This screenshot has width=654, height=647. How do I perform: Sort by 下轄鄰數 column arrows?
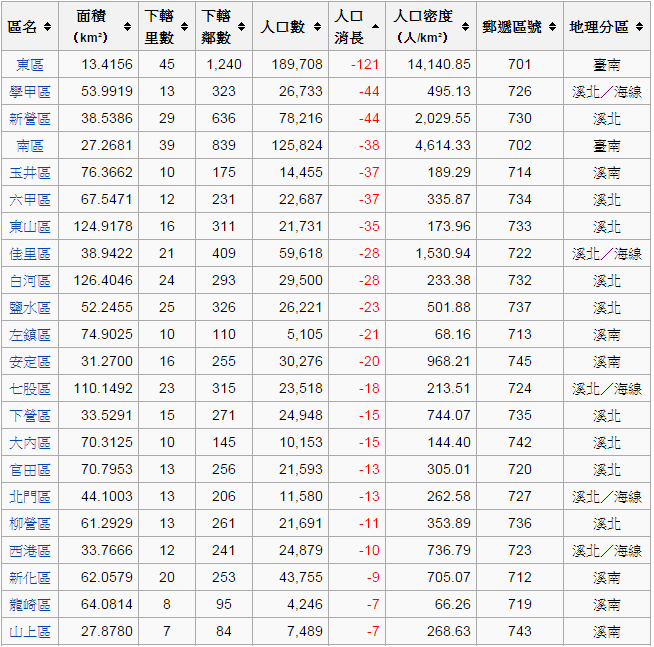(241, 27)
